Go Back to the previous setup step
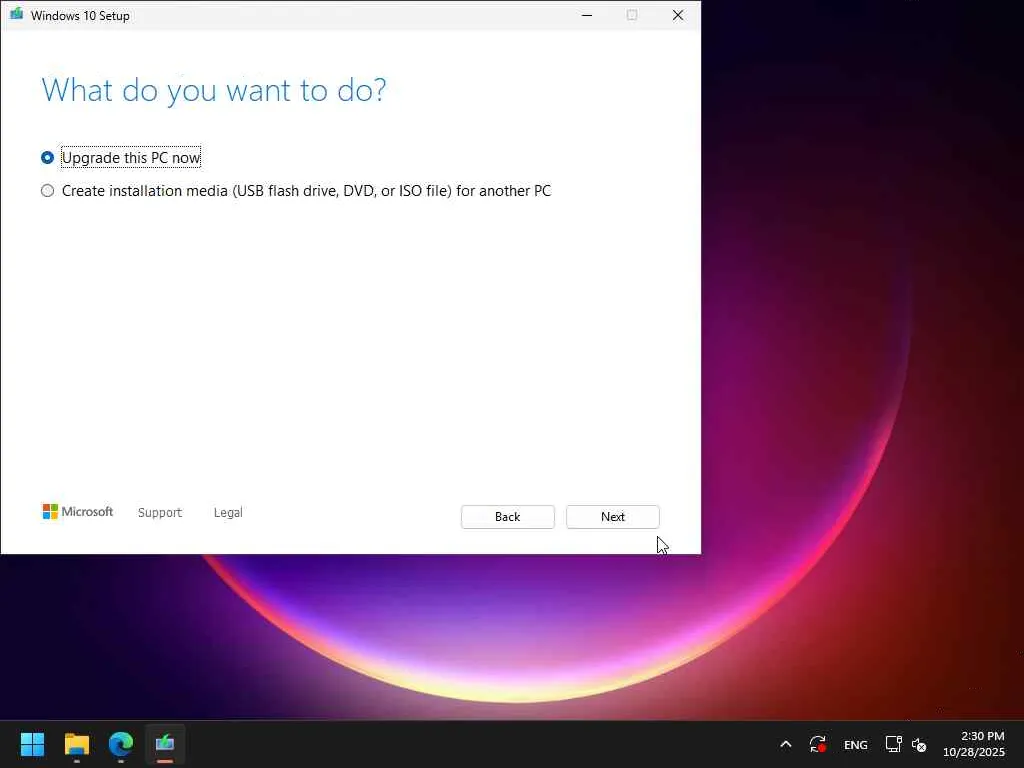 (x=507, y=517)
